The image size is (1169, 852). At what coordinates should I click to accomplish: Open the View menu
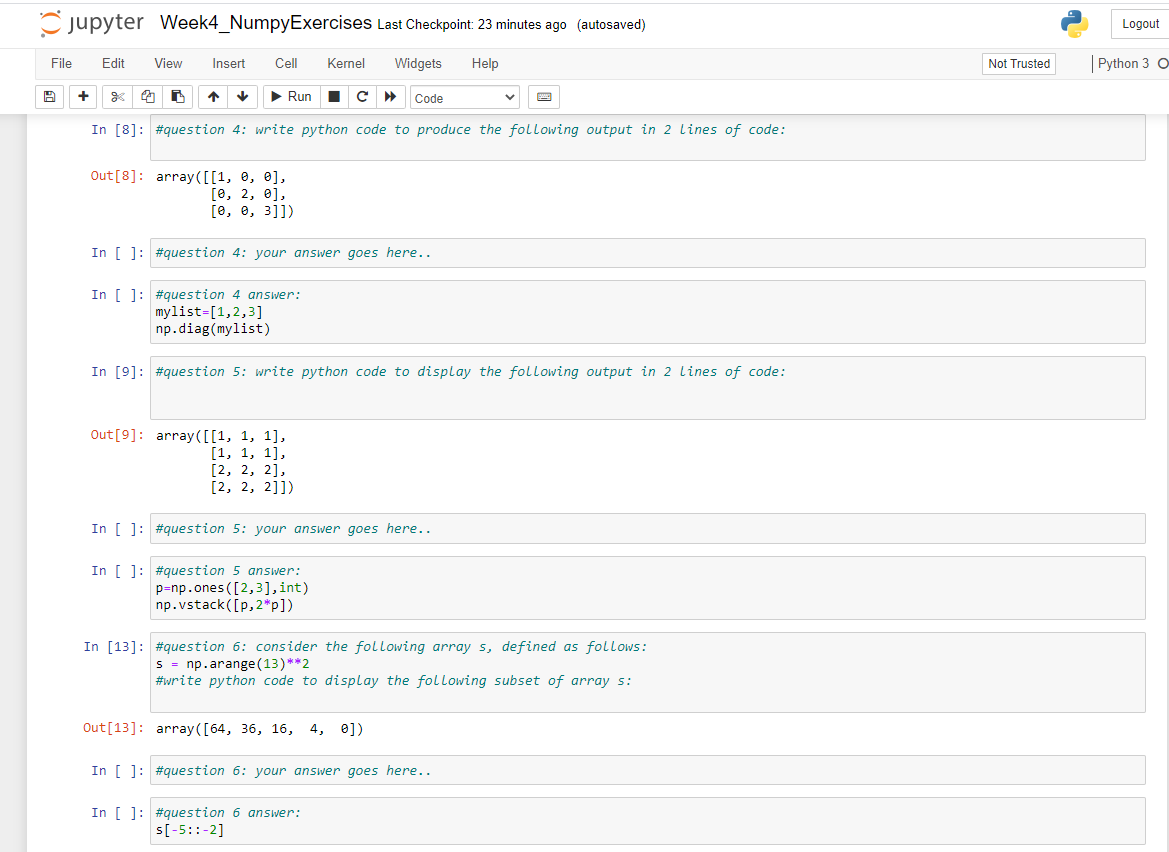point(168,63)
